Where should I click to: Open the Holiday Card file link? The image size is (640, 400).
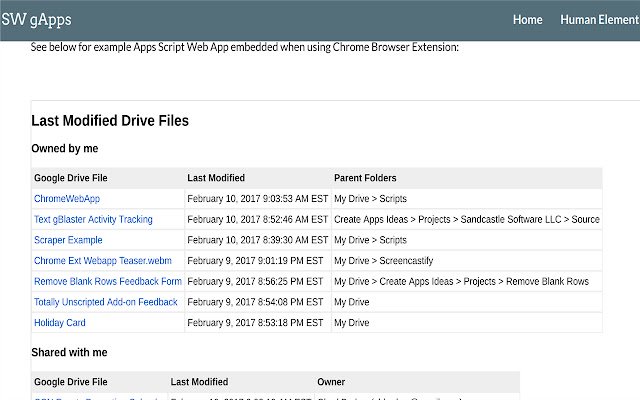(60, 323)
